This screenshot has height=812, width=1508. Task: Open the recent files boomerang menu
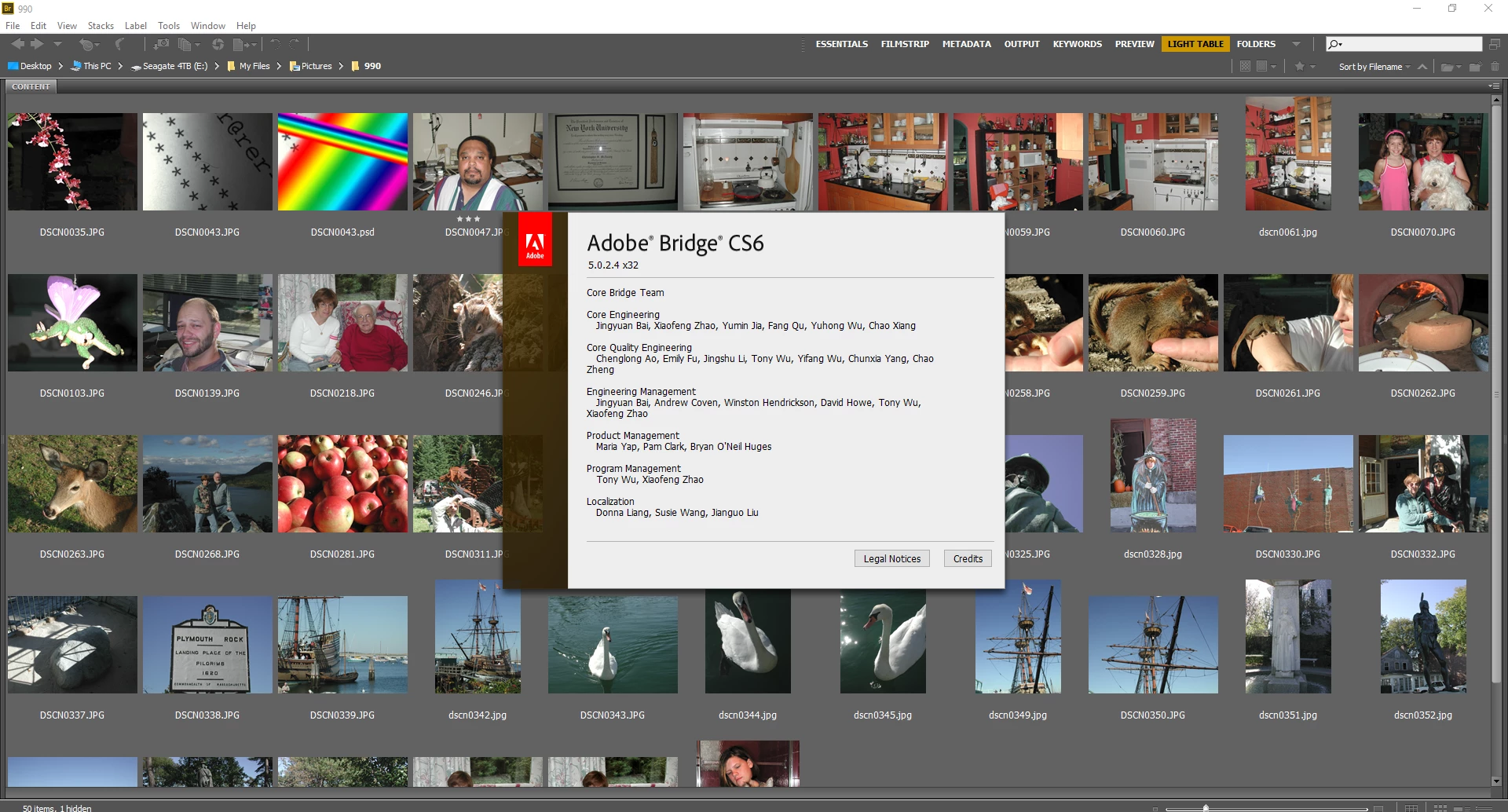[x=89, y=45]
